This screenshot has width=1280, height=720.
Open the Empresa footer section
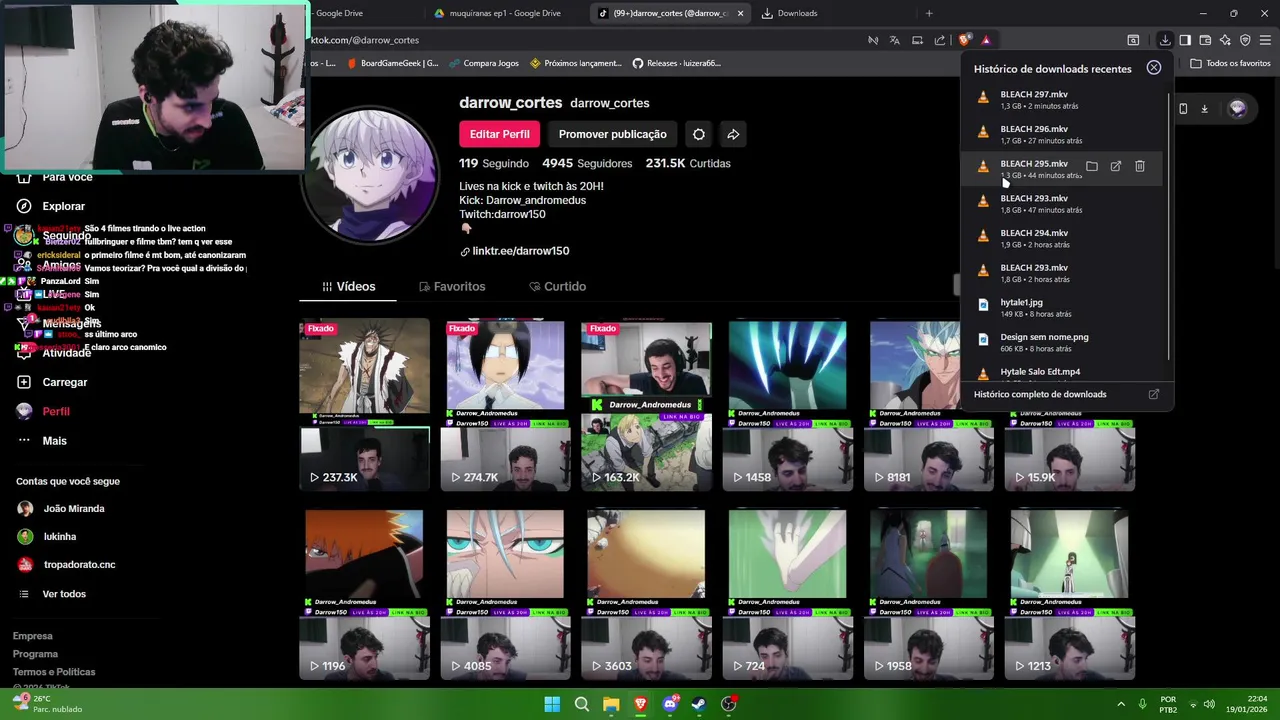pos(32,636)
